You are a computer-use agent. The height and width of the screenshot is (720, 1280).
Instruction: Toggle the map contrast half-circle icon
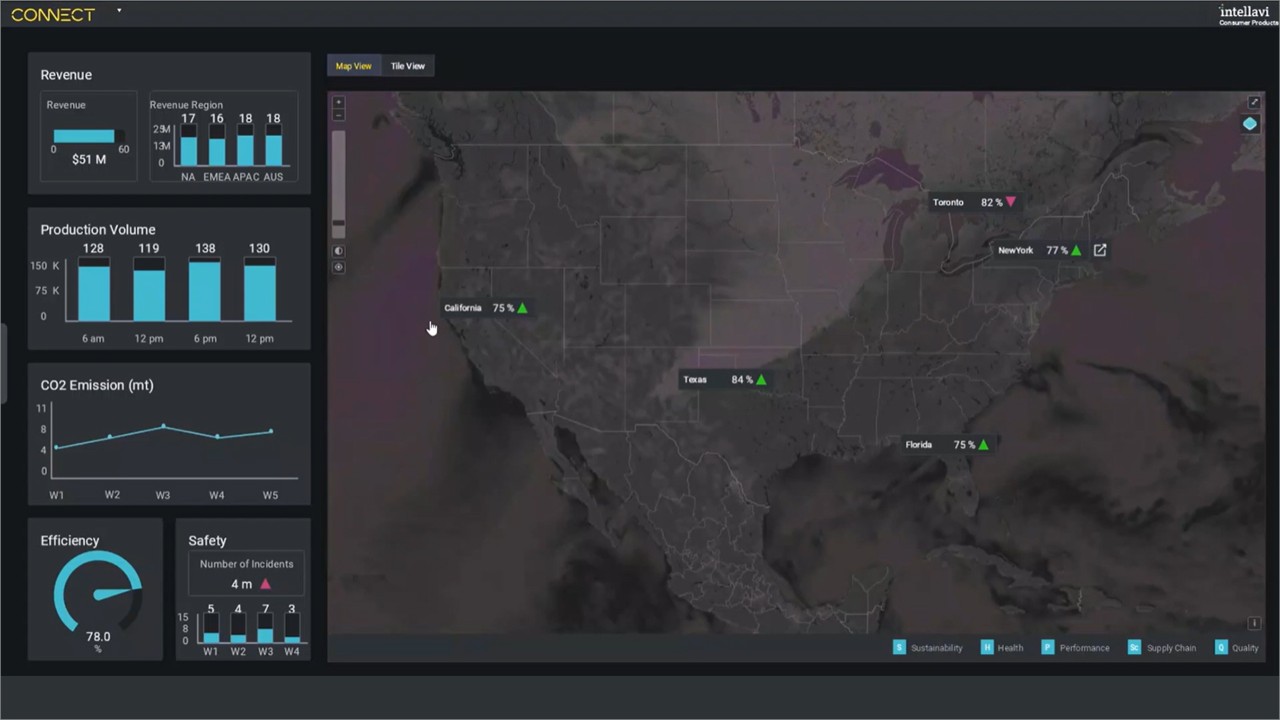click(x=338, y=251)
